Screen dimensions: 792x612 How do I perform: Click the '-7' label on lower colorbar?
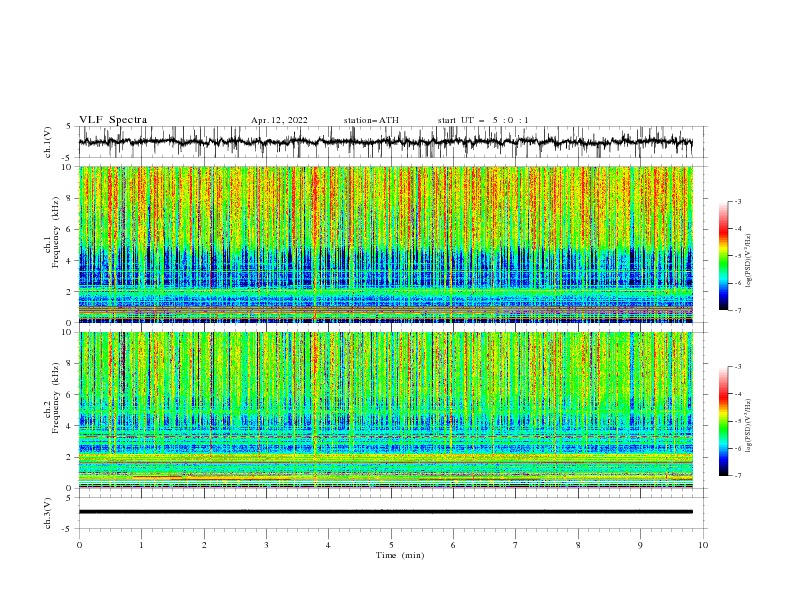pyautogui.click(x=737, y=476)
